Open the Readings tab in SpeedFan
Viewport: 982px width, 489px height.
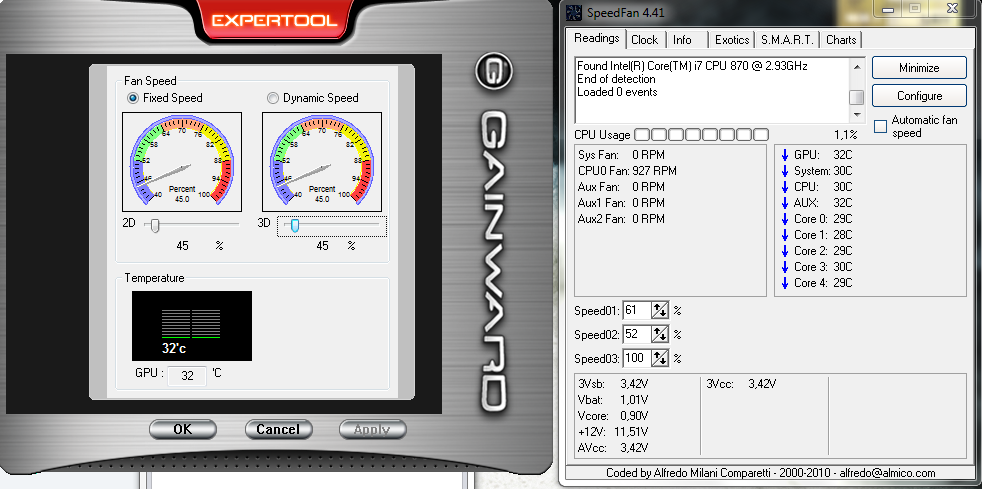(x=597, y=38)
